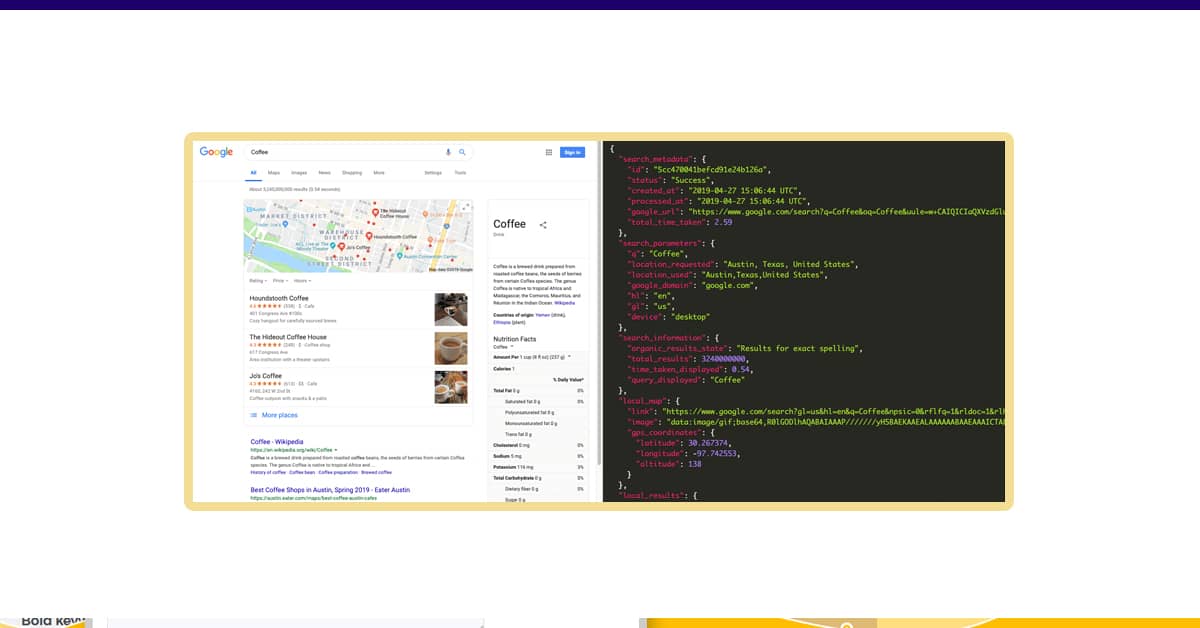The height and width of the screenshot is (628, 1200).
Task: Open the Brewed coffee sitelink
Action: pyautogui.click(x=377, y=472)
